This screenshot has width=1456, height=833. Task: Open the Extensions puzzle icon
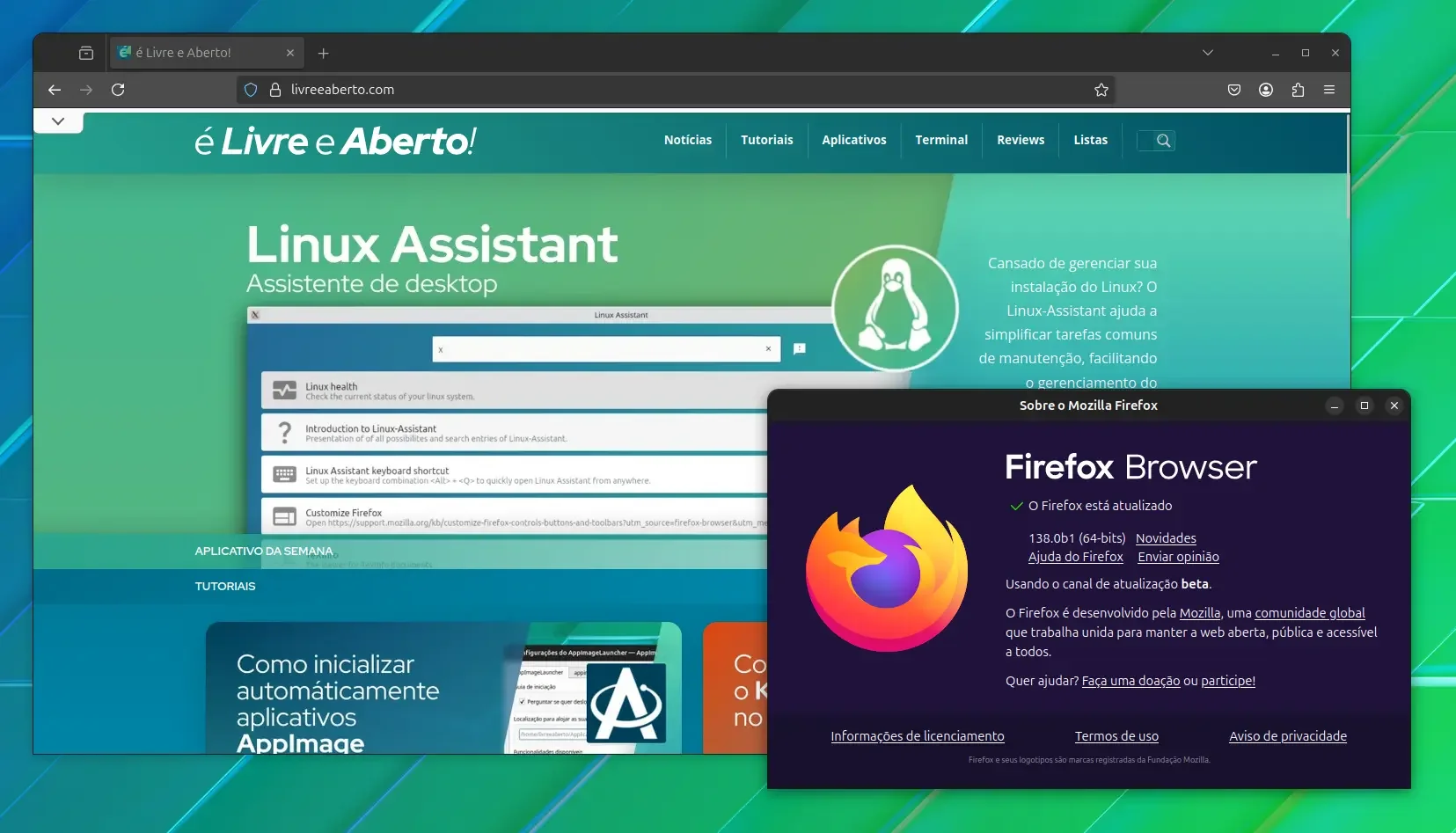tap(1298, 90)
